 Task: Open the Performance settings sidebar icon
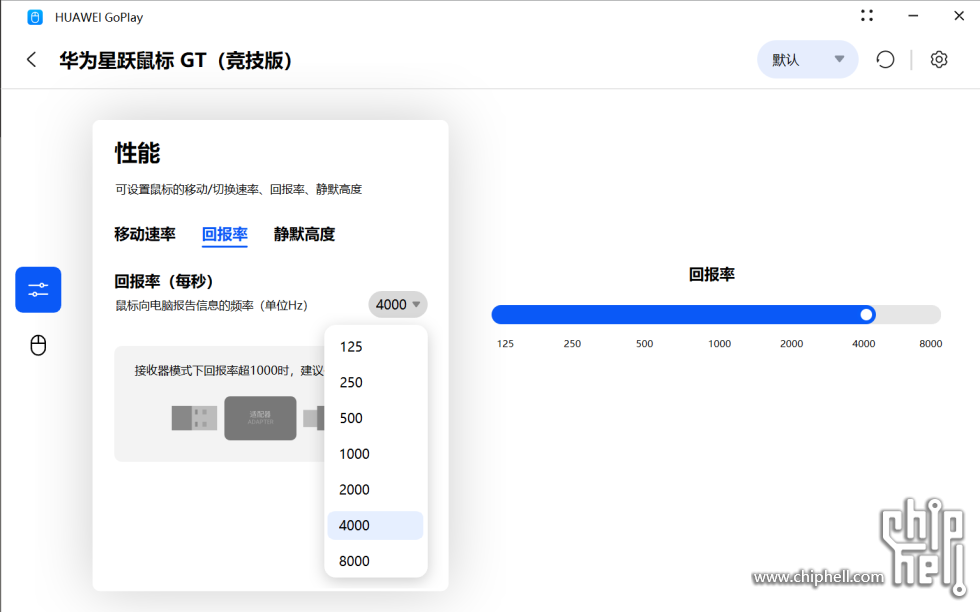[x=38, y=289]
